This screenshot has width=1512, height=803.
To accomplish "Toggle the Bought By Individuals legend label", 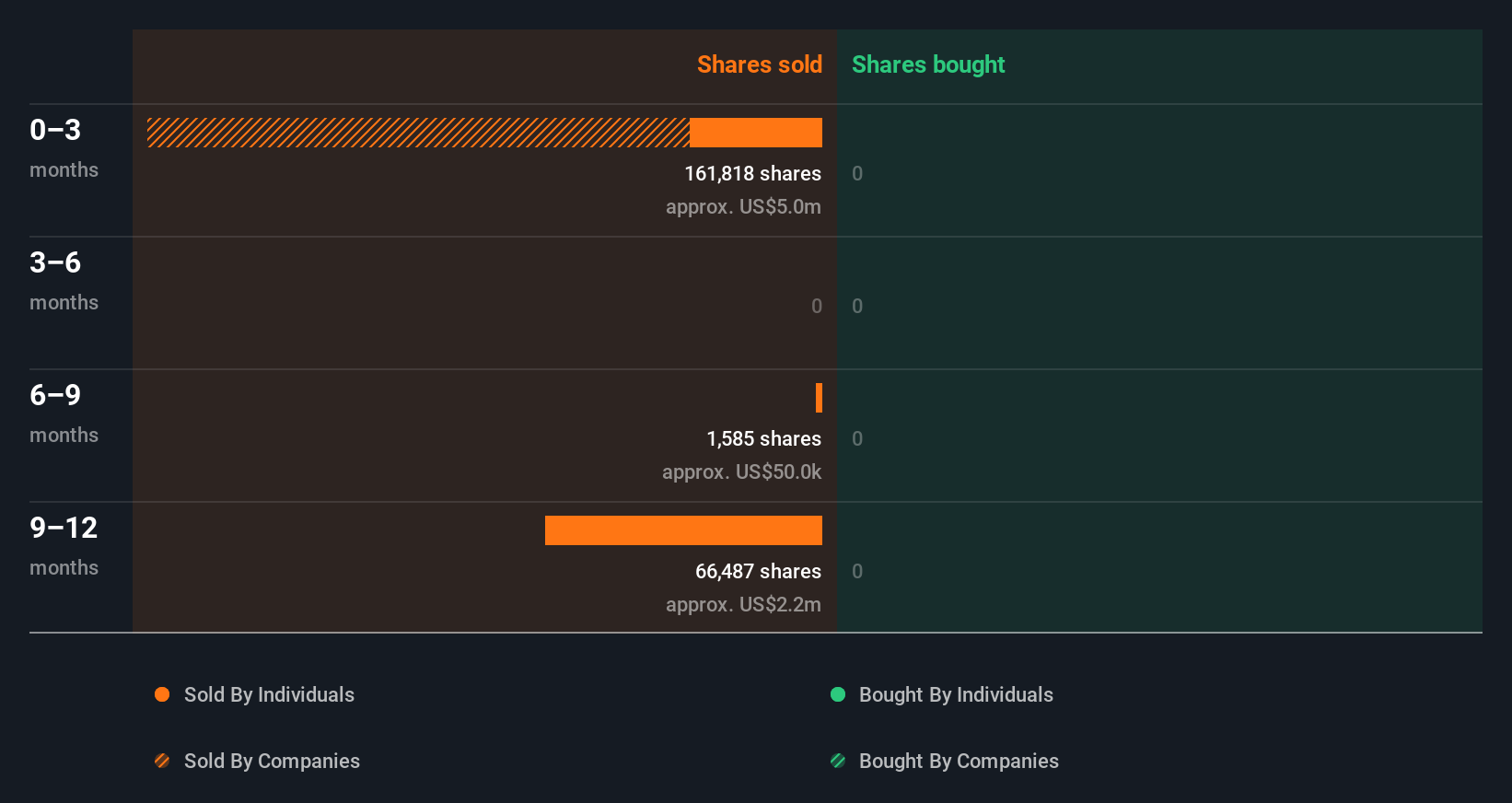I will click(956, 694).
